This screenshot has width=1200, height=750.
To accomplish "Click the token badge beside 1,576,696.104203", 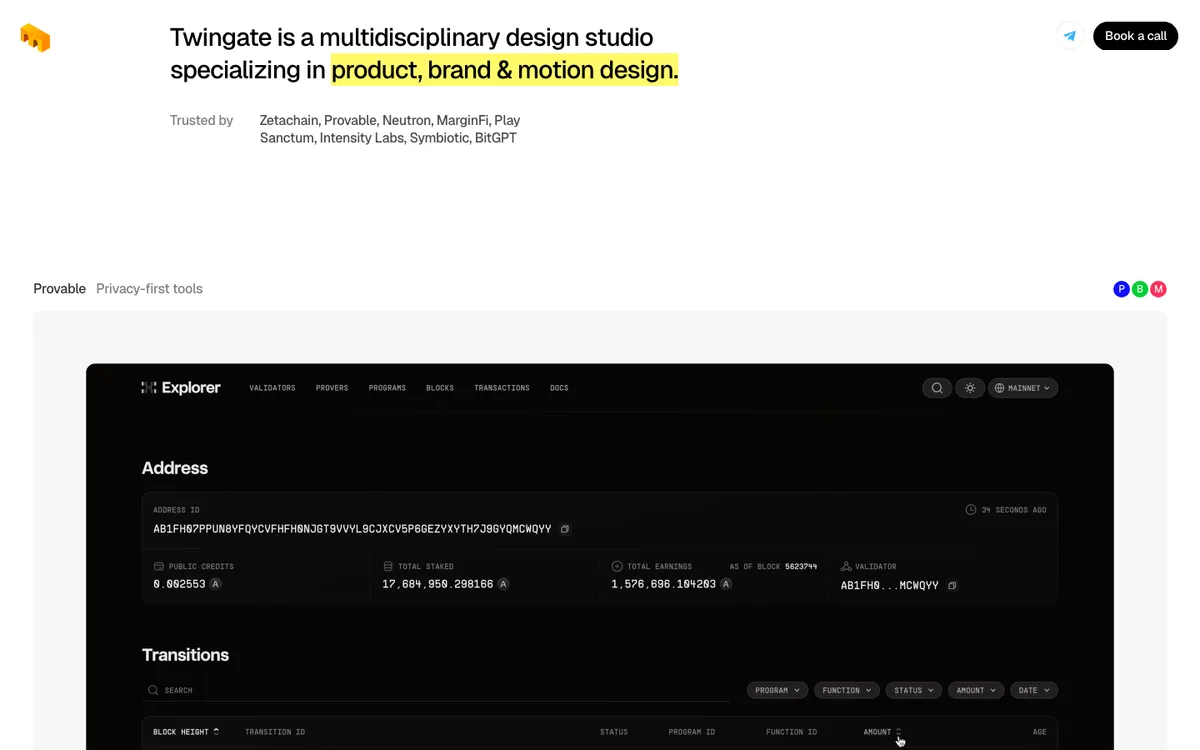I will [726, 584].
